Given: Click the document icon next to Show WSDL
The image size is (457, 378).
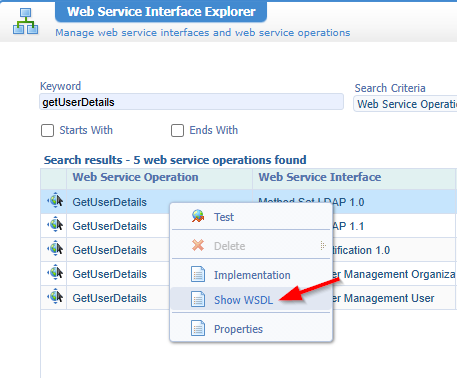Looking at the screenshot, I should pos(198,299).
